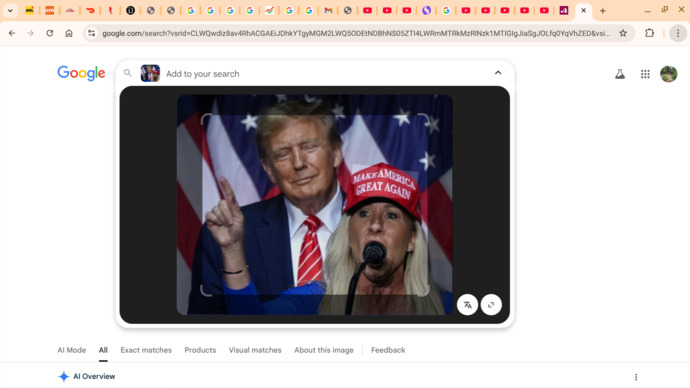Open a new browser tab

603,11
